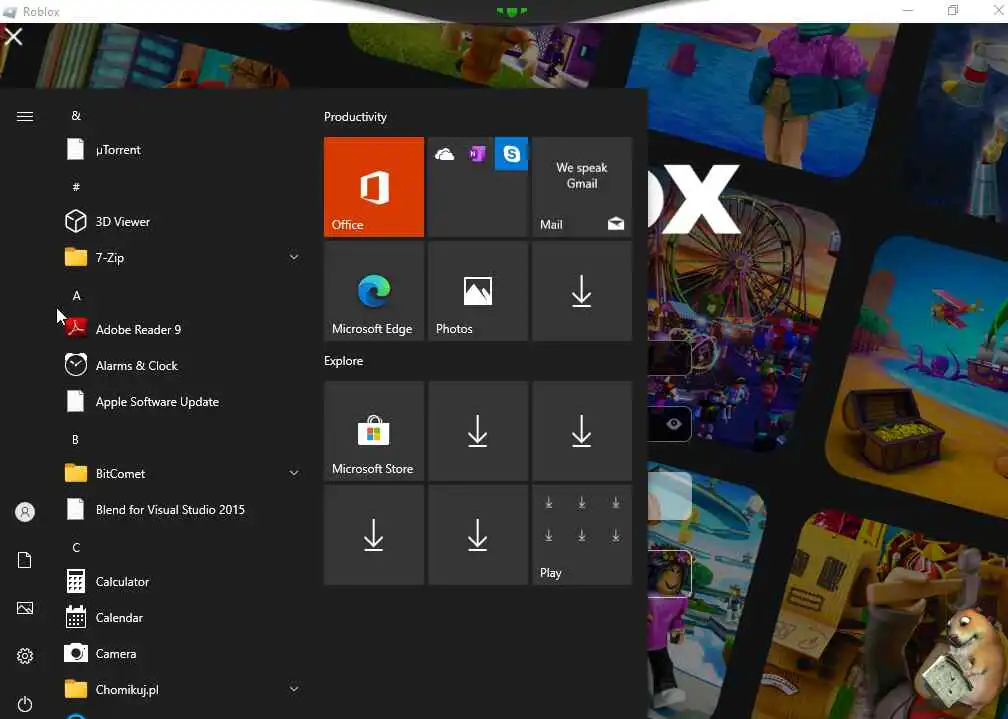Open Alarms & Clock icon
Viewport: 1008px width, 719px height.
coord(76,365)
